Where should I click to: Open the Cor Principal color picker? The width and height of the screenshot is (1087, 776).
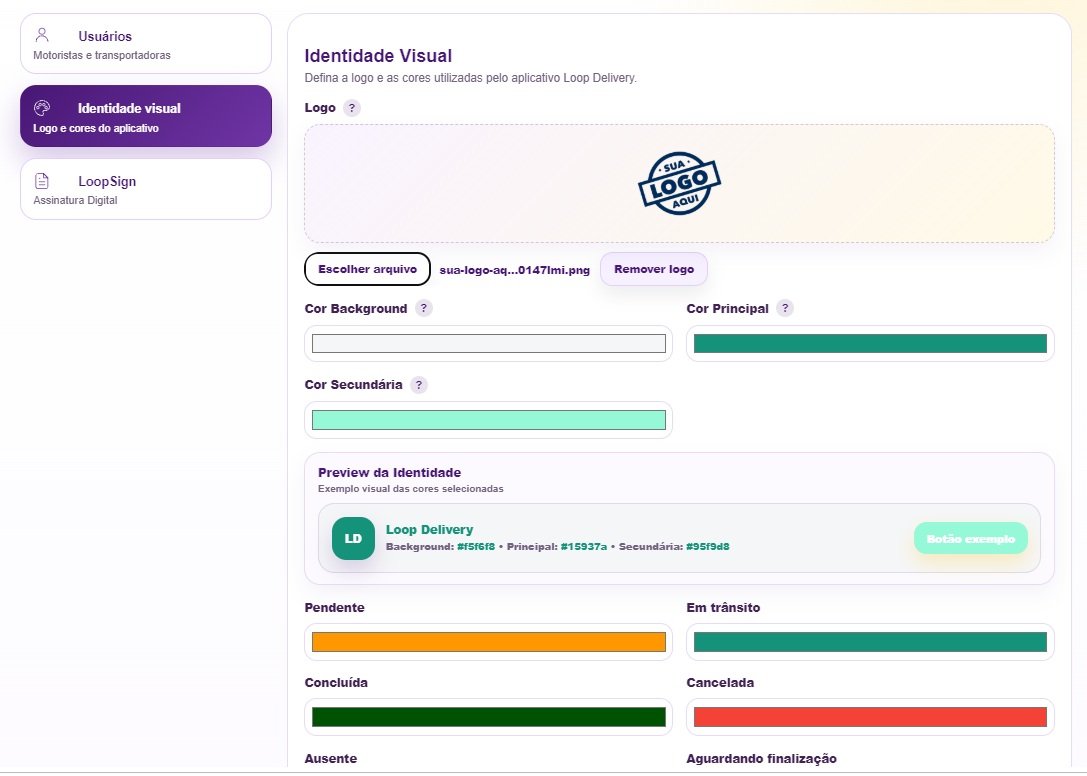(x=870, y=343)
